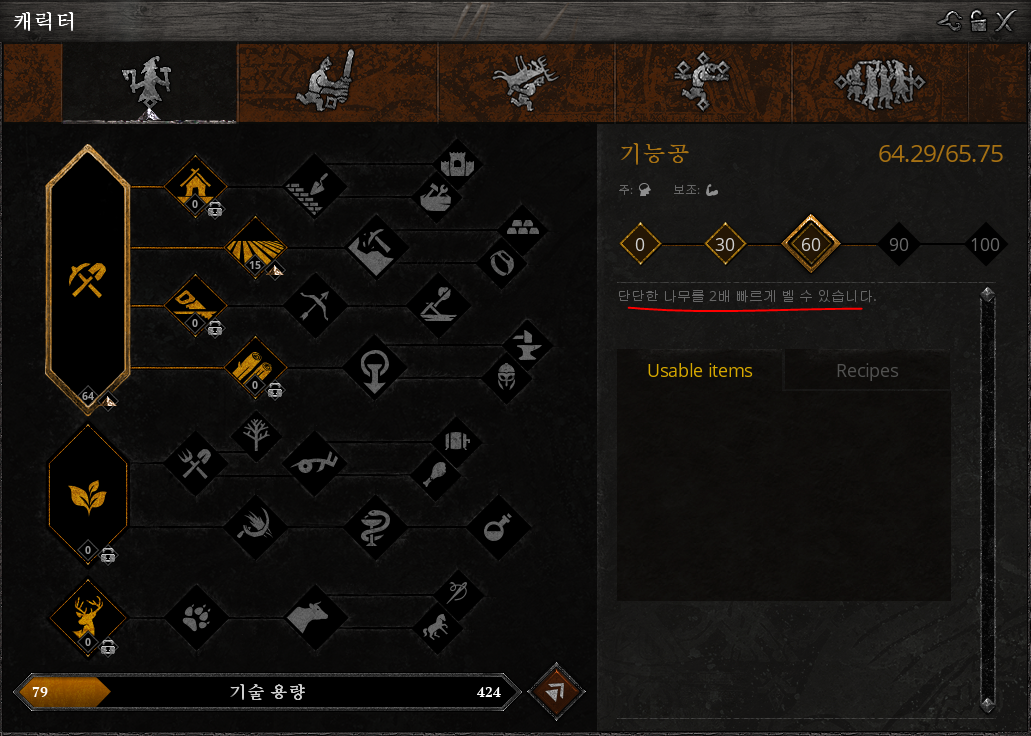Click the red arrow button beside skill capacity
Image resolution: width=1031 pixels, height=736 pixels.
556,691
